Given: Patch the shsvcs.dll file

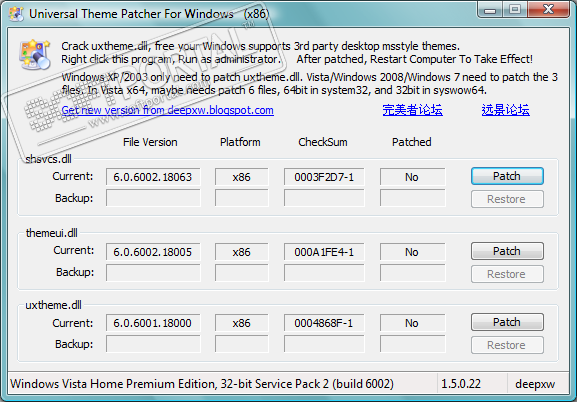Looking at the screenshot, I should pyautogui.click(x=507, y=176).
